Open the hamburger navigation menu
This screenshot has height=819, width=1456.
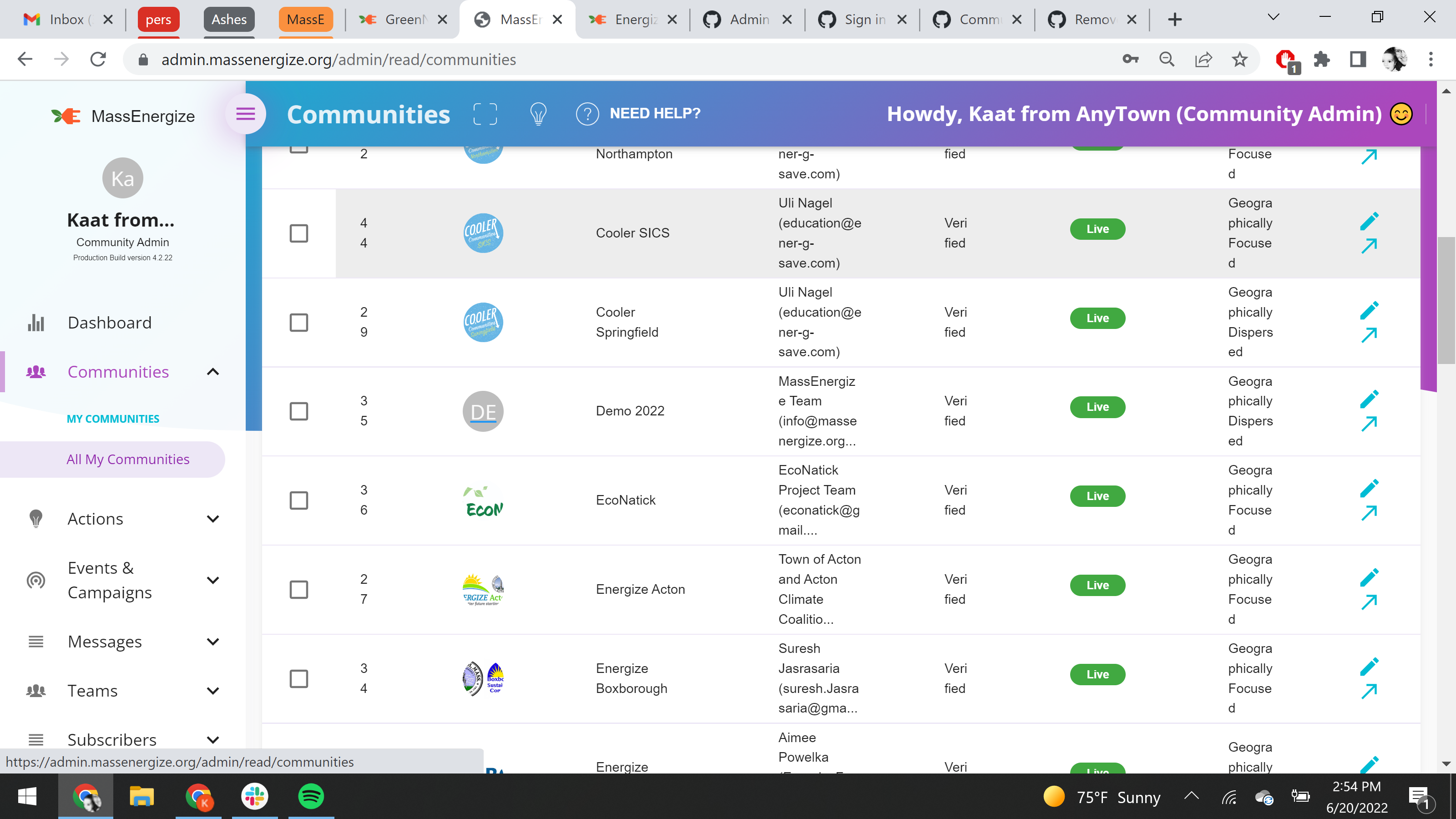(245, 114)
